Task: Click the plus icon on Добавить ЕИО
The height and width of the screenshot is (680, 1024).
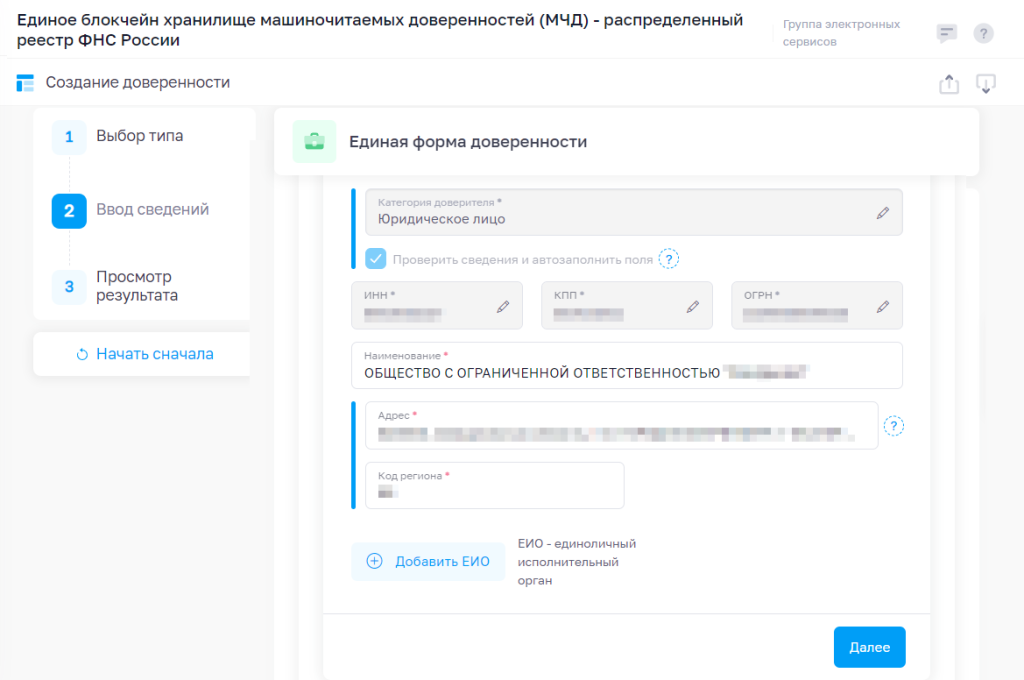Action: (x=374, y=561)
